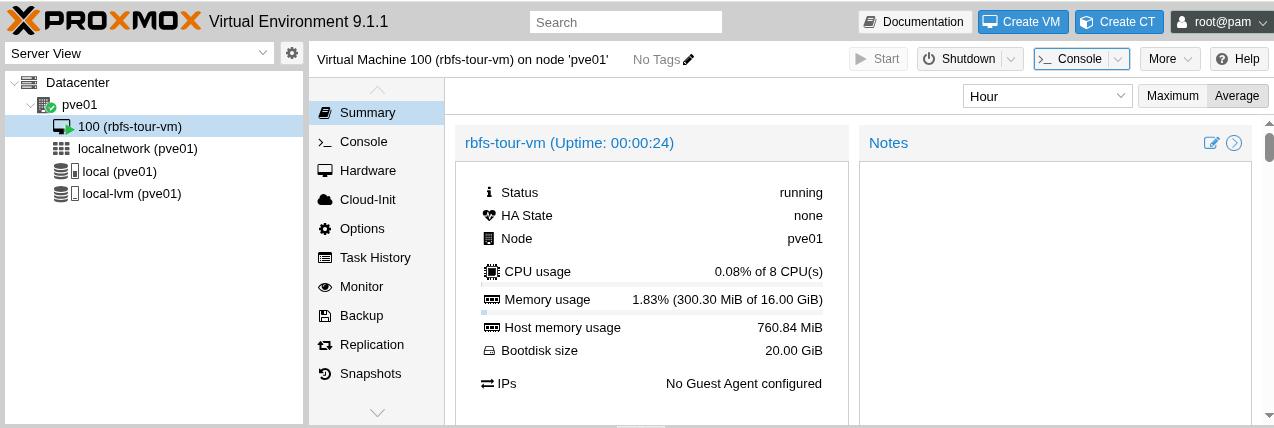Click the down arrow below side tabs
Image resolution: width=1274 pixels, height=428 pixels.
377,412
